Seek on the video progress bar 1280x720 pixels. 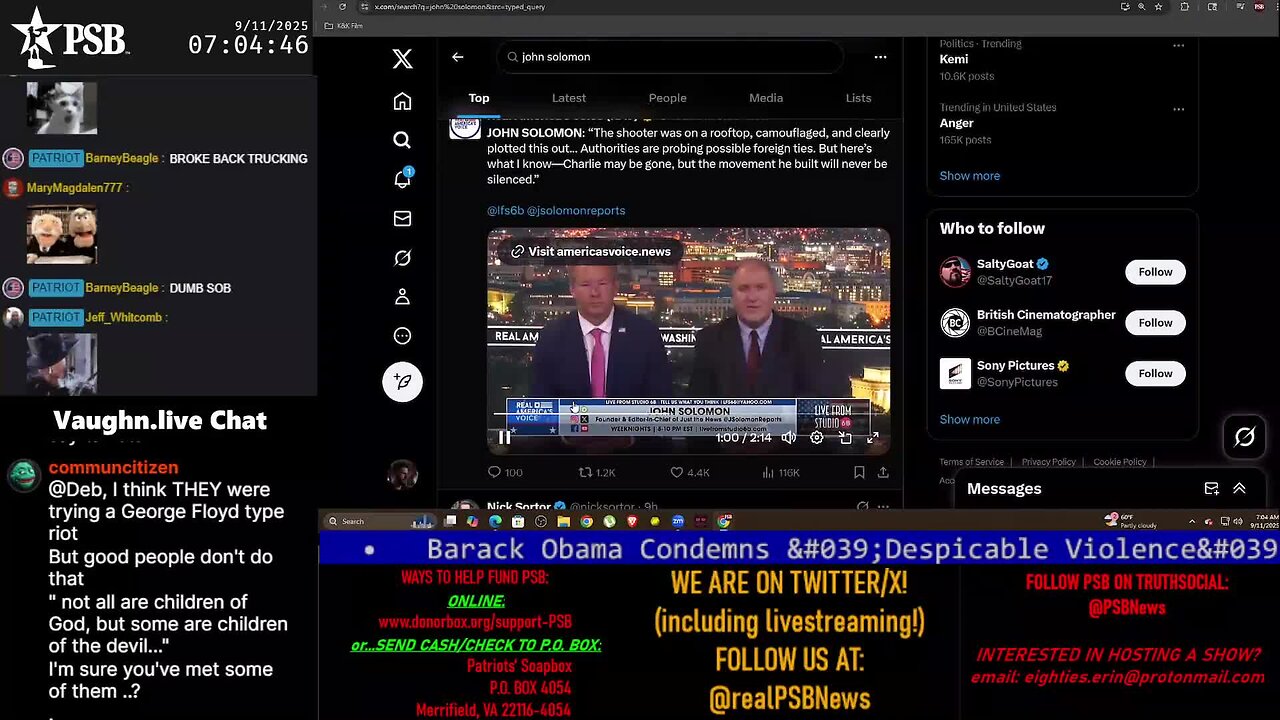(x=688, y=414)
